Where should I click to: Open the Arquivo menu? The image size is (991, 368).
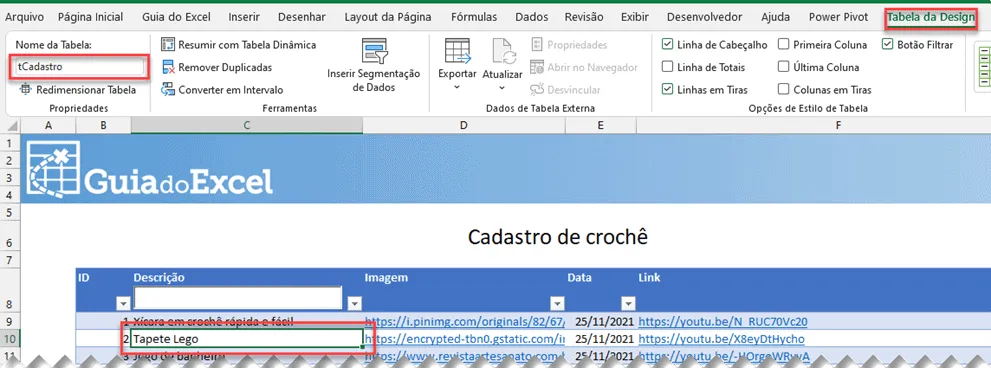click(x=24, y=17)
